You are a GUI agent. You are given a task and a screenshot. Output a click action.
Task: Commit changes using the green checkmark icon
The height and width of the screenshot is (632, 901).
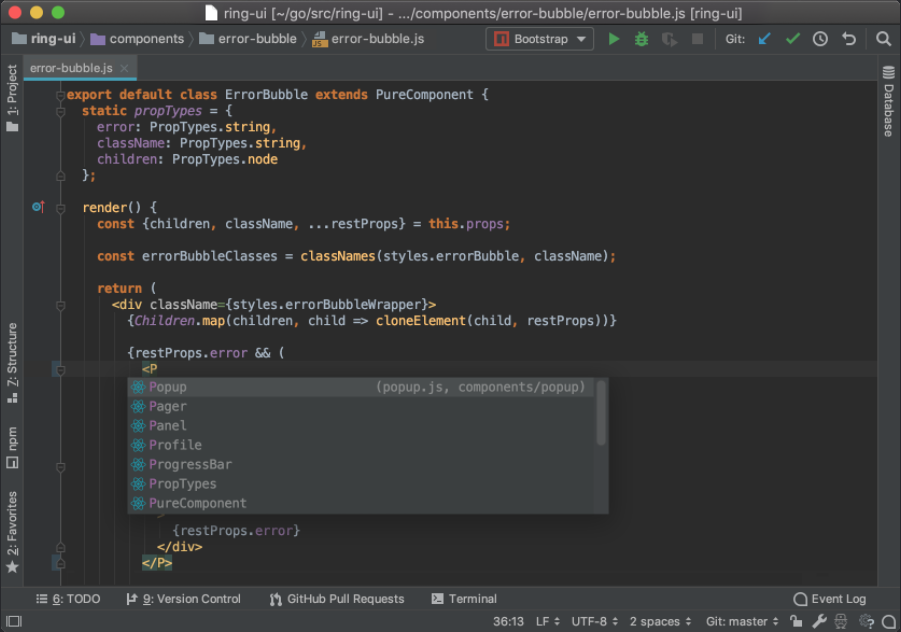click(793, 39)
